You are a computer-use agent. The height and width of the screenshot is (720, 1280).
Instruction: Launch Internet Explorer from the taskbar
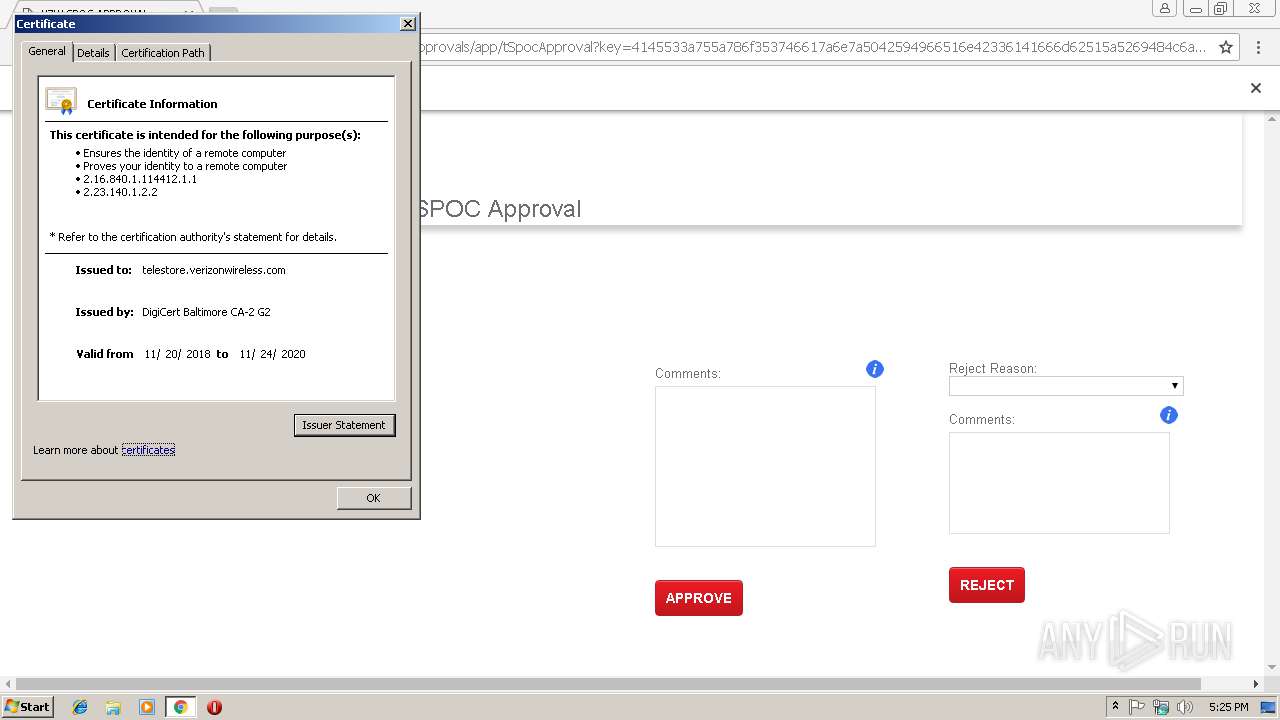click(x=80, y=707)
